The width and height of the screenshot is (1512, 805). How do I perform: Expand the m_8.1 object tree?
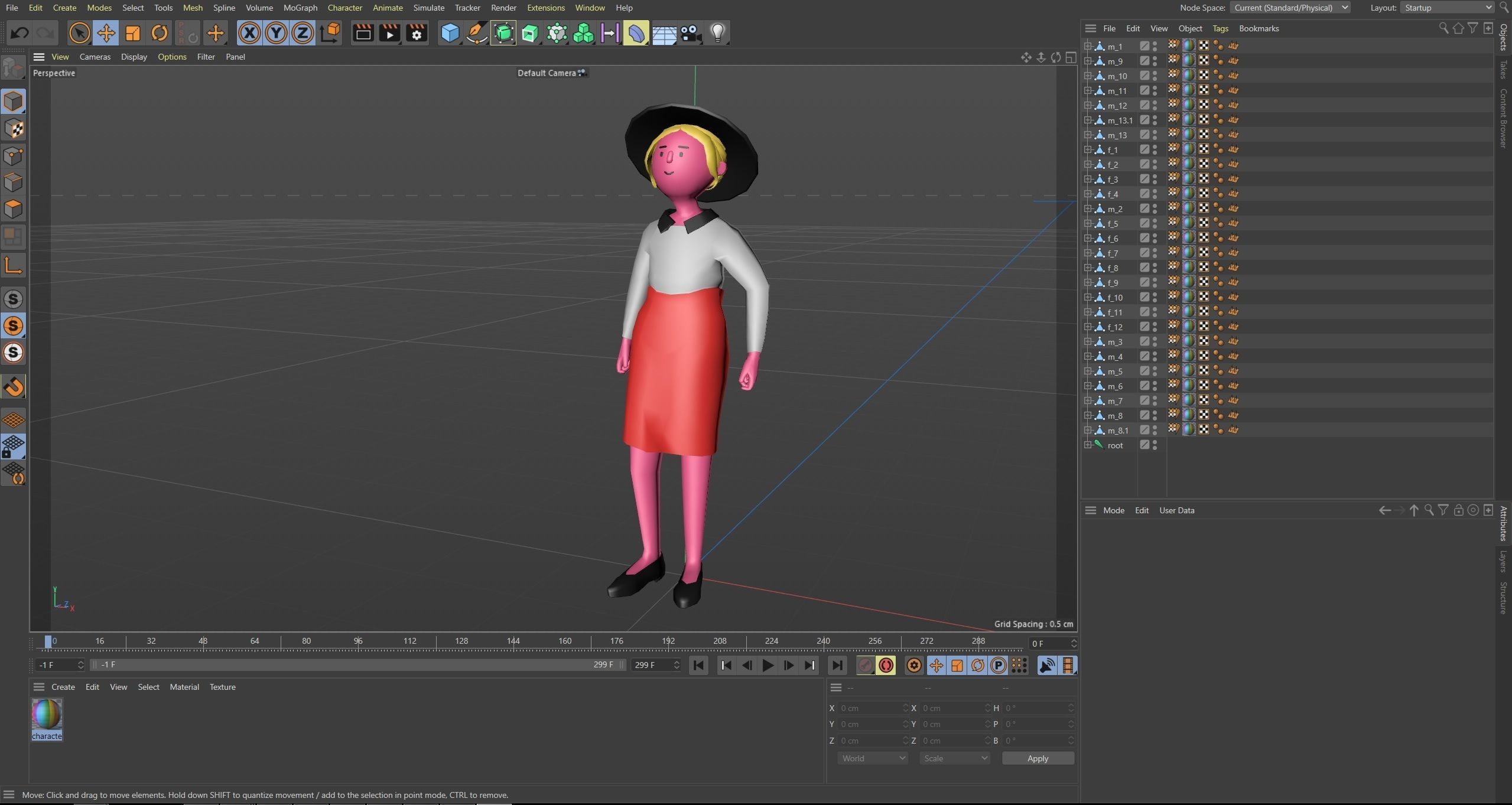pyautogui.click(x=1087, y=430)
